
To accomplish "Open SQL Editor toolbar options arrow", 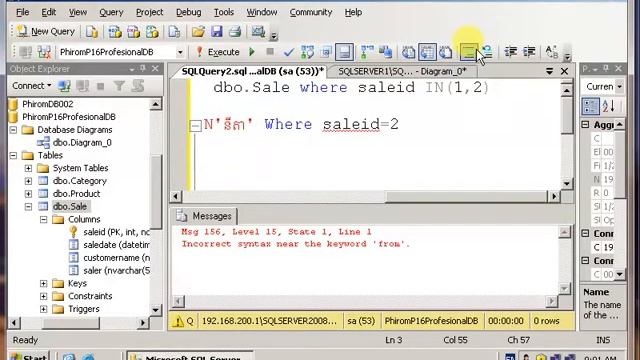I will coord(567,56).
